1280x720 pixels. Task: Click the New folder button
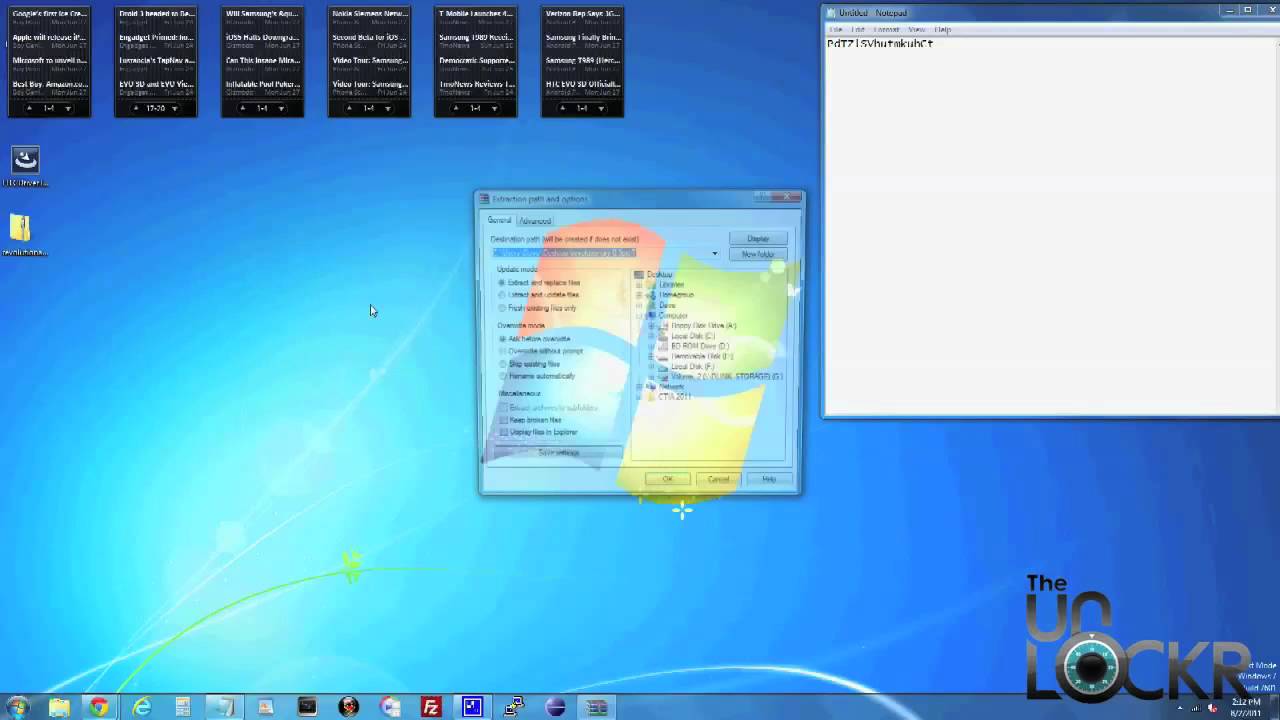point(758,254)
